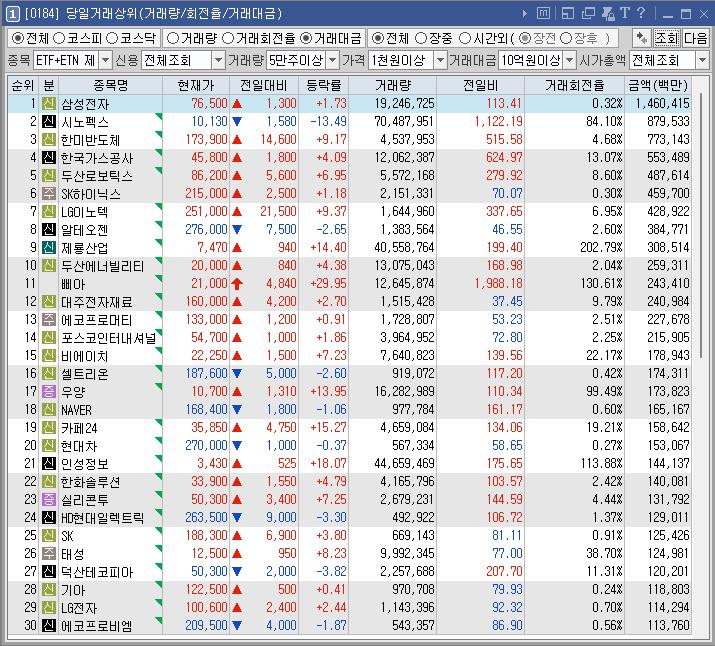Click the 조회 search button

tap(667, 38)
